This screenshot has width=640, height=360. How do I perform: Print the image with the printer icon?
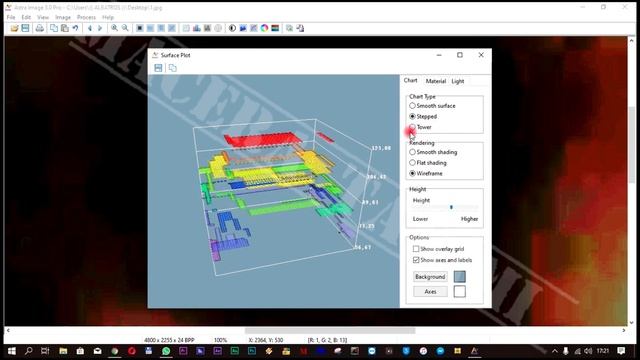point(40,28)
